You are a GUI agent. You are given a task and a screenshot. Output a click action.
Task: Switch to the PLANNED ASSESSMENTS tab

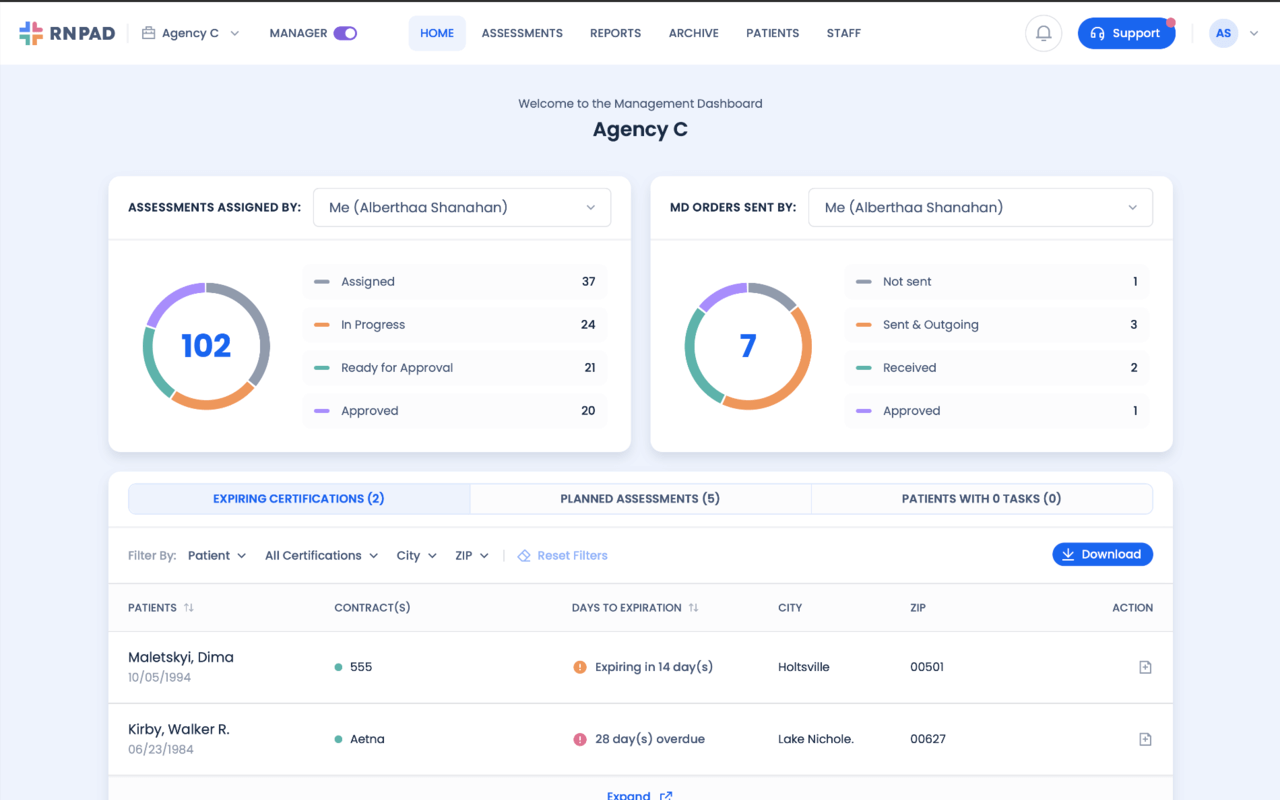[x=640, y=498]
